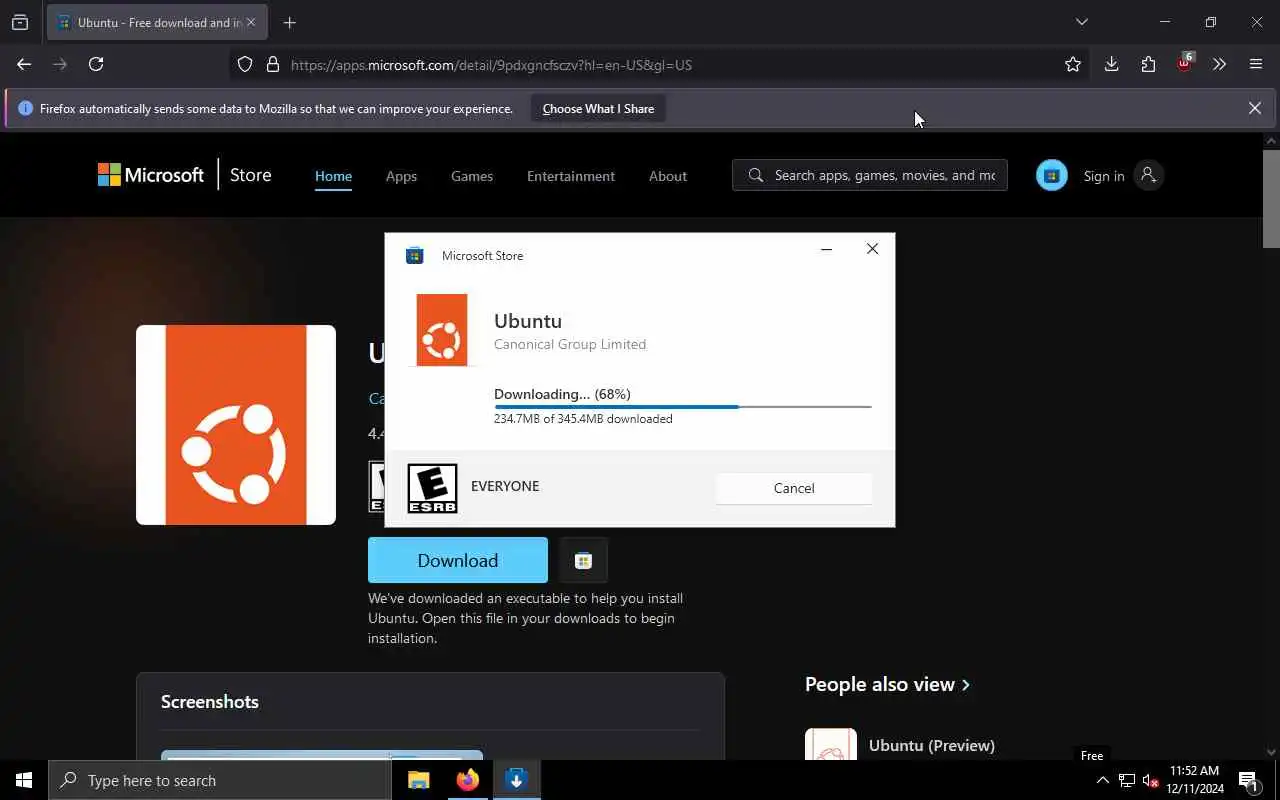Screen dimensions: 1280x800
Task: Click the Store installer taskbar icon
Action: (x=516, y=780)
